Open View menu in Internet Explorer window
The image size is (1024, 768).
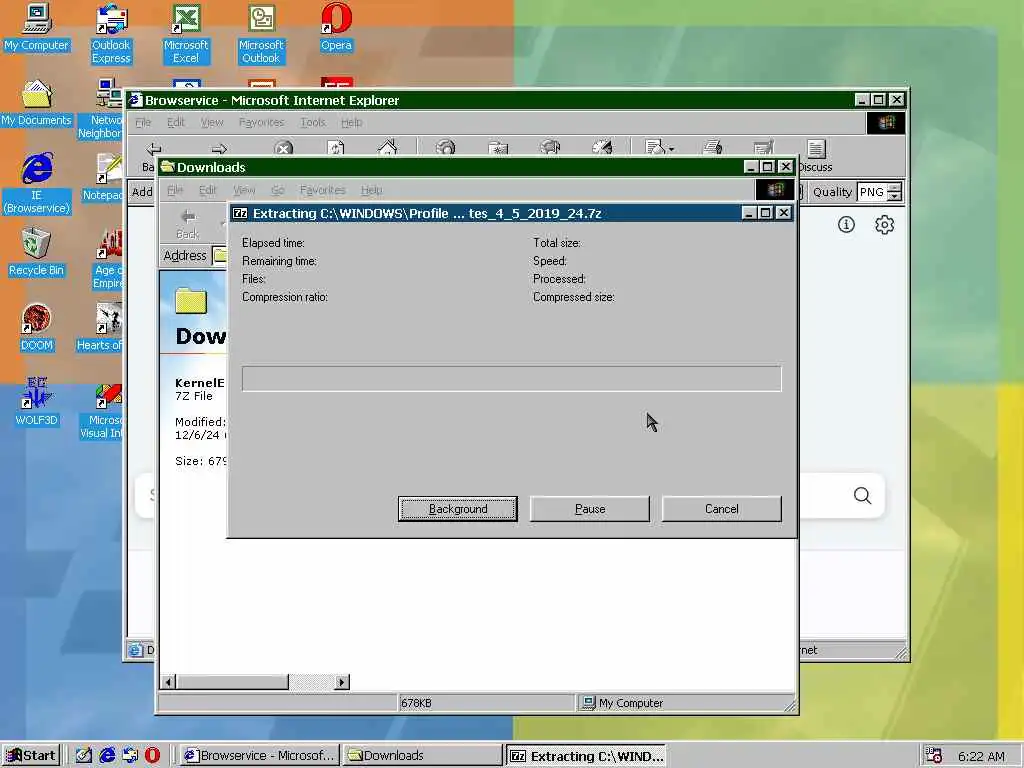pyautogui.click(x=212, y=122)
